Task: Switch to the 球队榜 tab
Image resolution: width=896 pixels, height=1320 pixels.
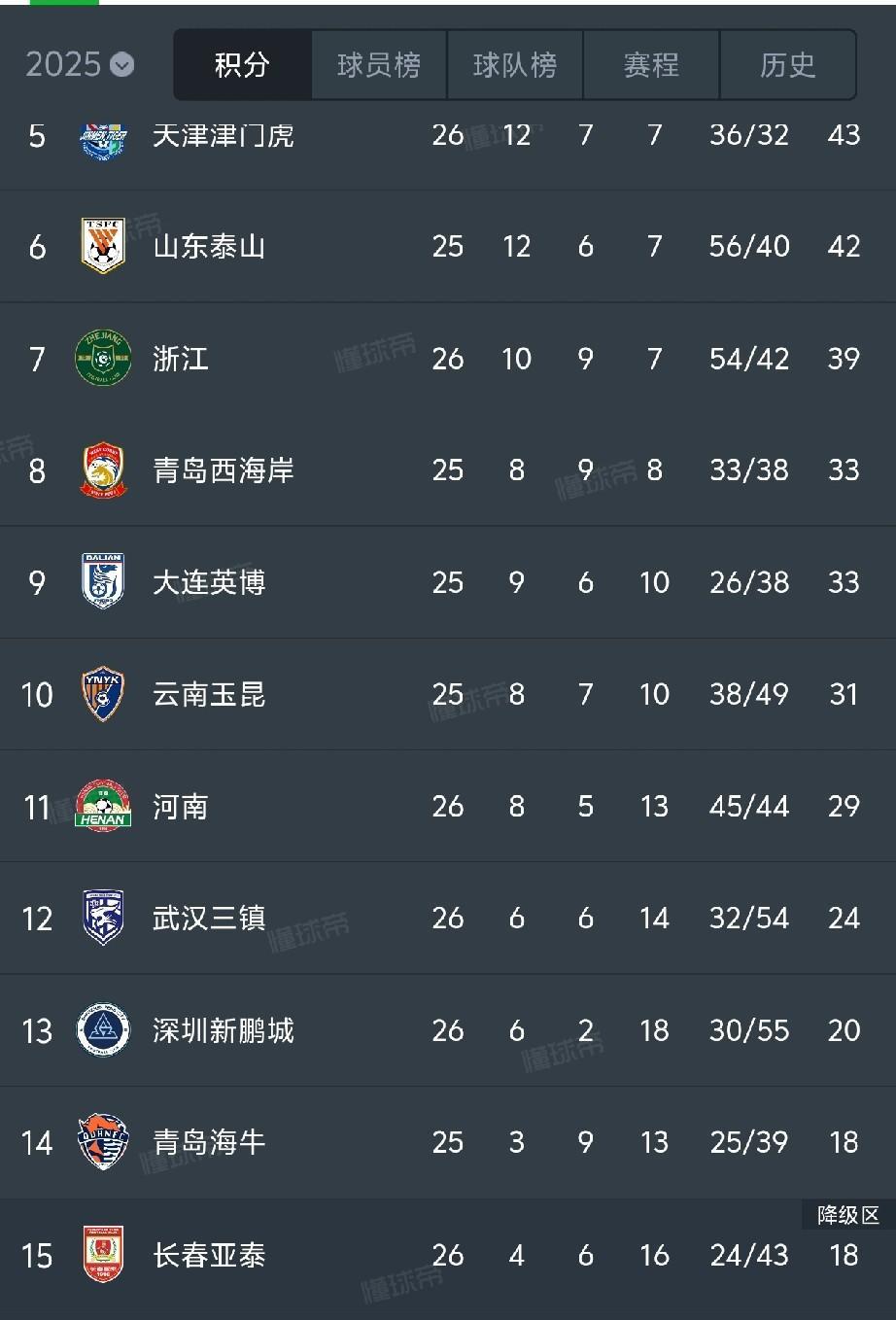Action: 515,65
